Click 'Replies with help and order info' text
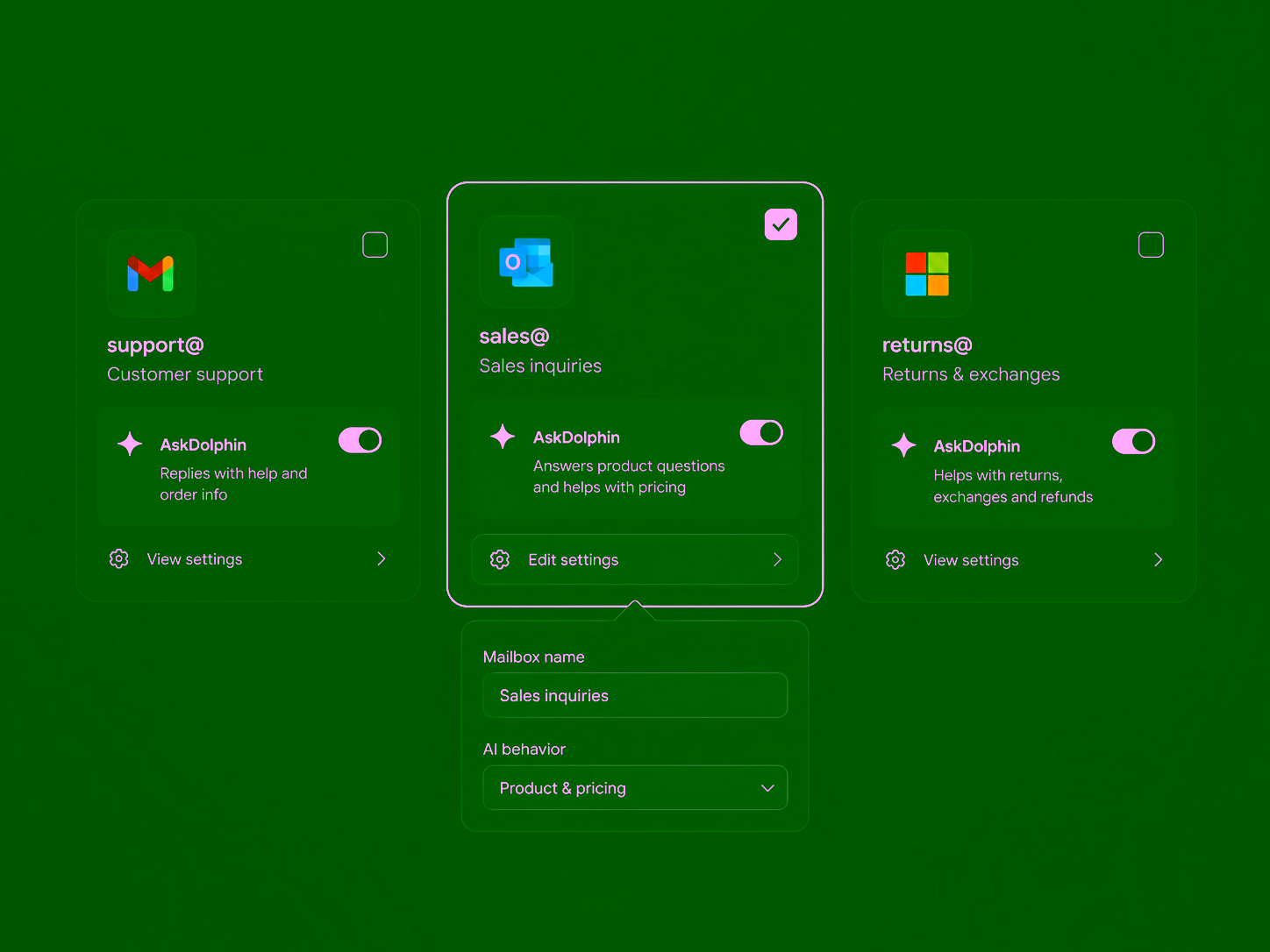The height and width of the screenshot is (952, 1270). click(x=233, y=484)
